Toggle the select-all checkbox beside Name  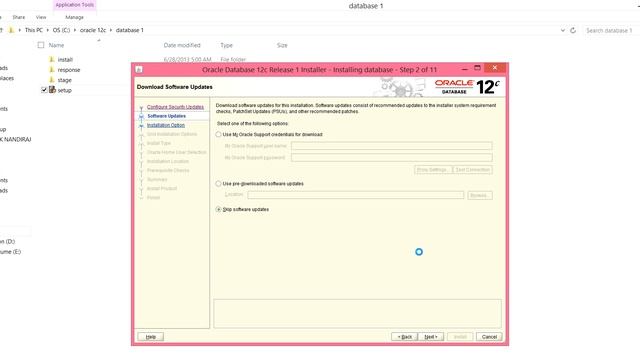pos(41,45)
